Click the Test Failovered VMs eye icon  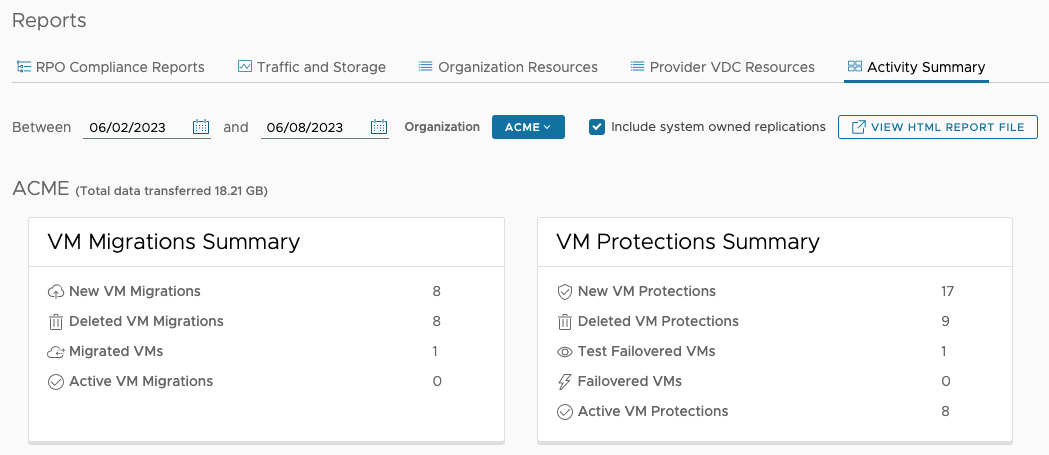(x=565, y=352)
